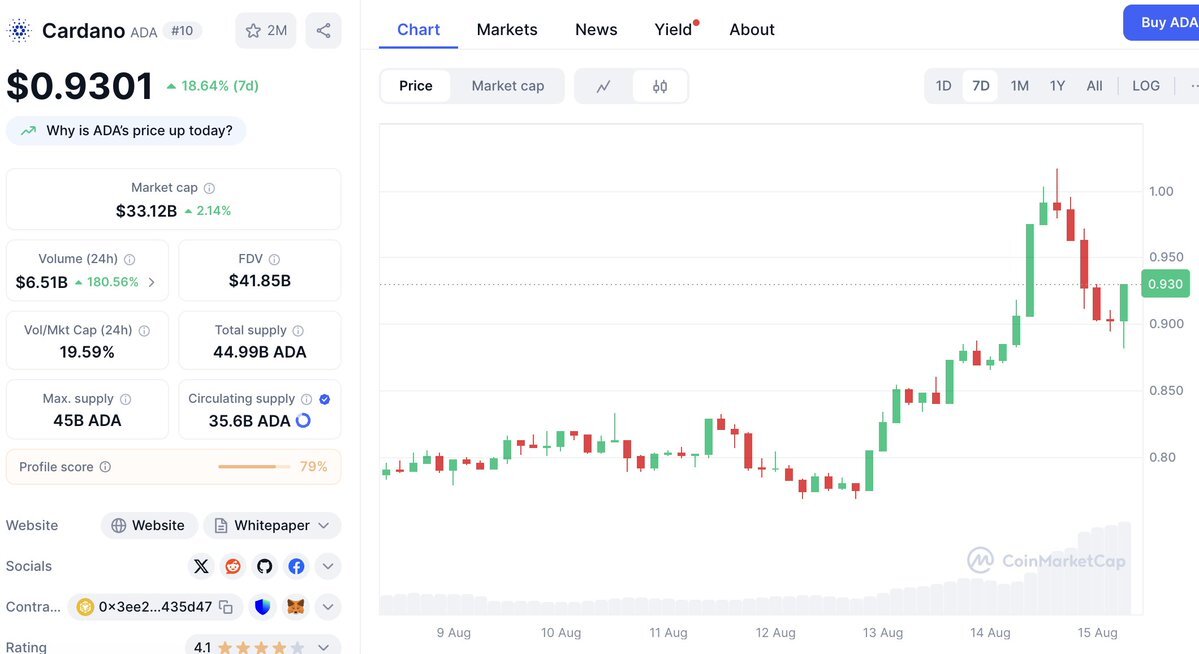Click the #10 rank badge
Image resolution: width=1199 pixels, height=654 pixels.
182,31
